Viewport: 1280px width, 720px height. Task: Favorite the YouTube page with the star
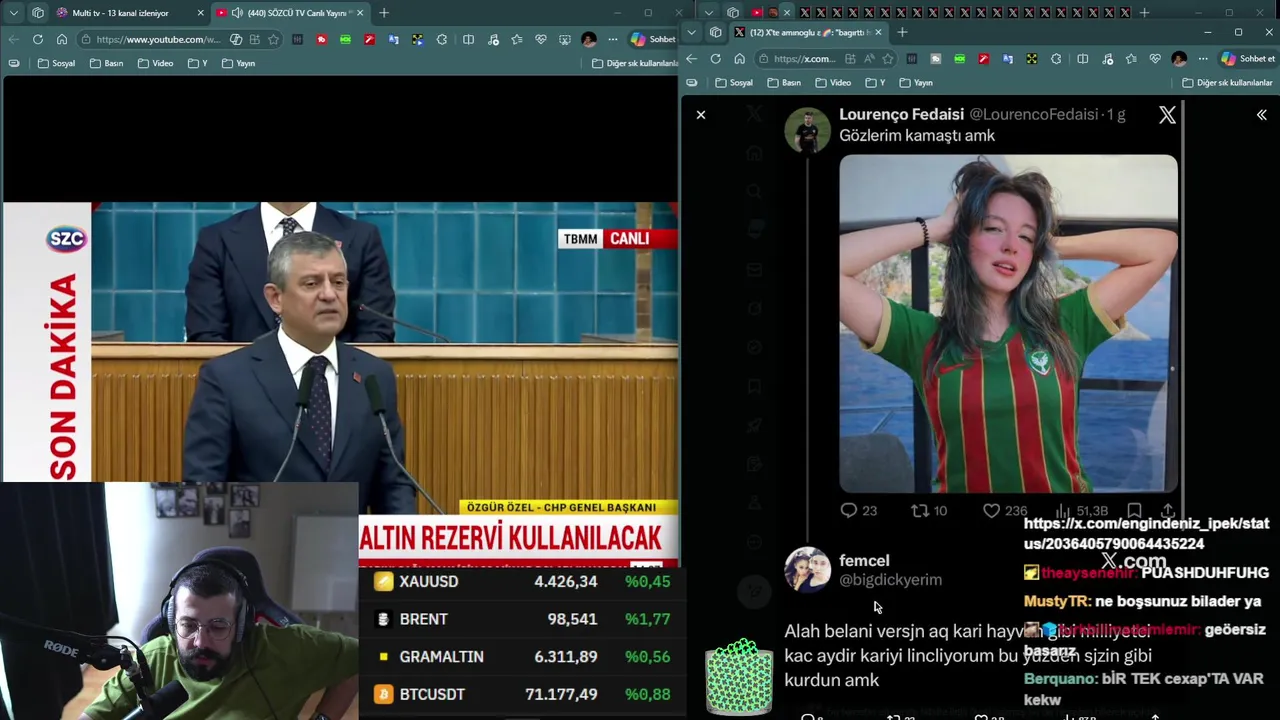[x=273, y=39]
